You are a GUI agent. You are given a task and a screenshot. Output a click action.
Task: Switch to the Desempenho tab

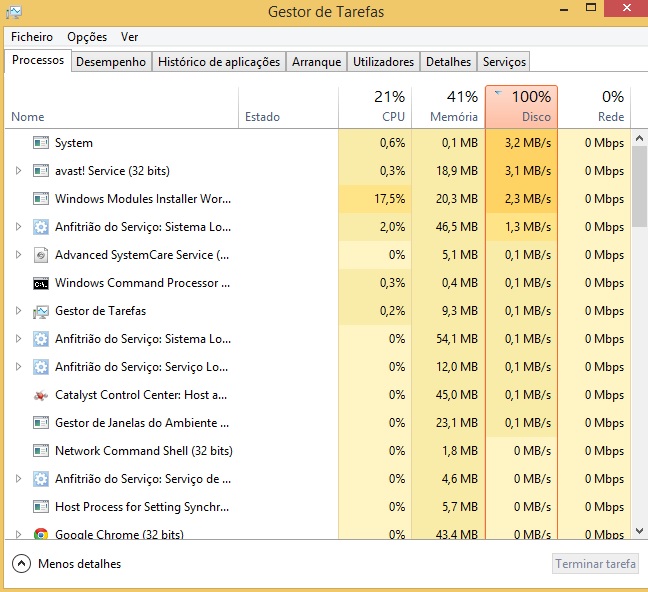(111, 62)
